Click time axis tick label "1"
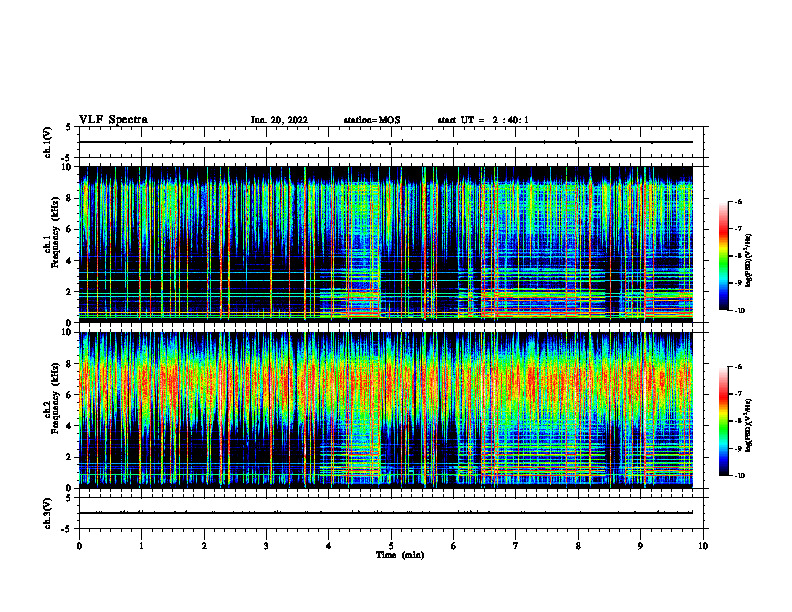This screenshot has height=612, width=792. [141, 546]
